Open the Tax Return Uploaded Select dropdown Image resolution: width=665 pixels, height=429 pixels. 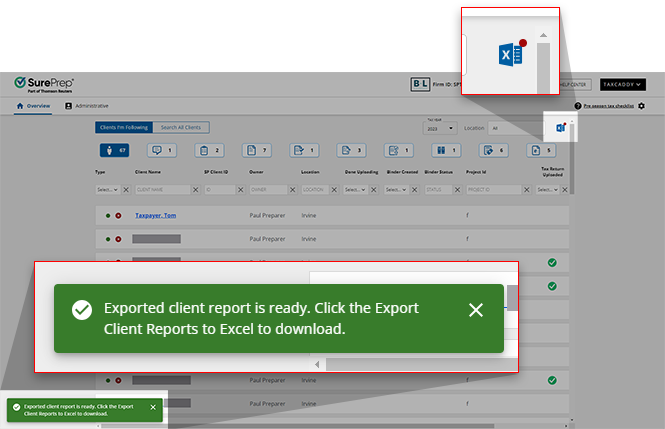[x=548, y=189]
